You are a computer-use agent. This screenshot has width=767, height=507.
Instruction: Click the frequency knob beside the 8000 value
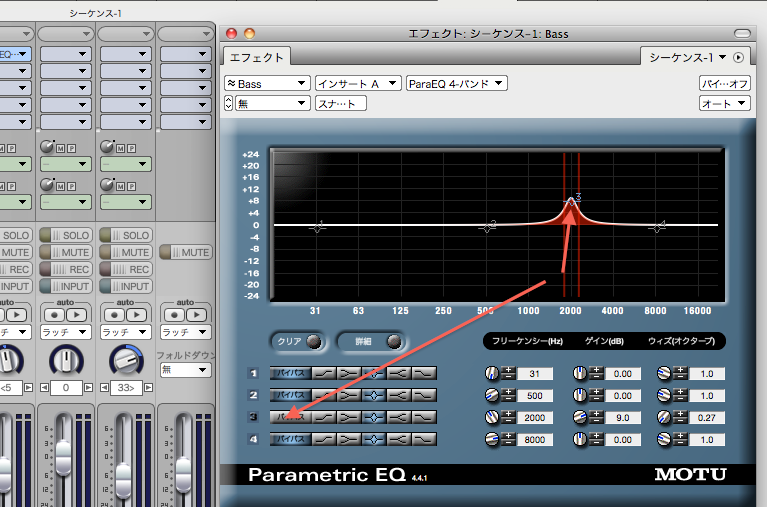pos(492,439)
